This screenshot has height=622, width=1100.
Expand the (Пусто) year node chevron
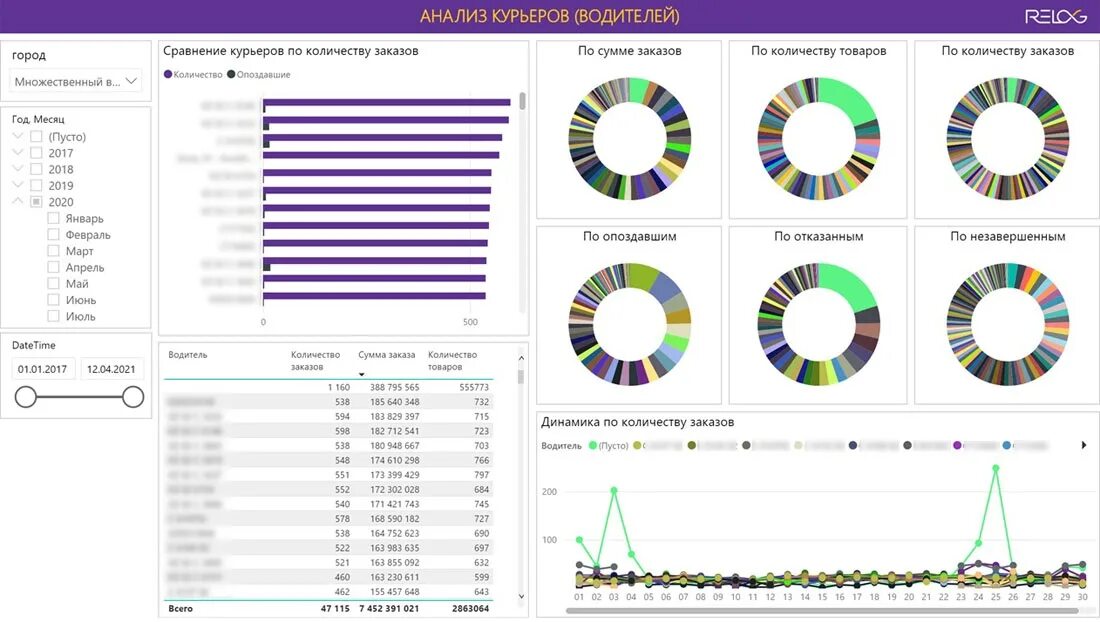point(18,136)
